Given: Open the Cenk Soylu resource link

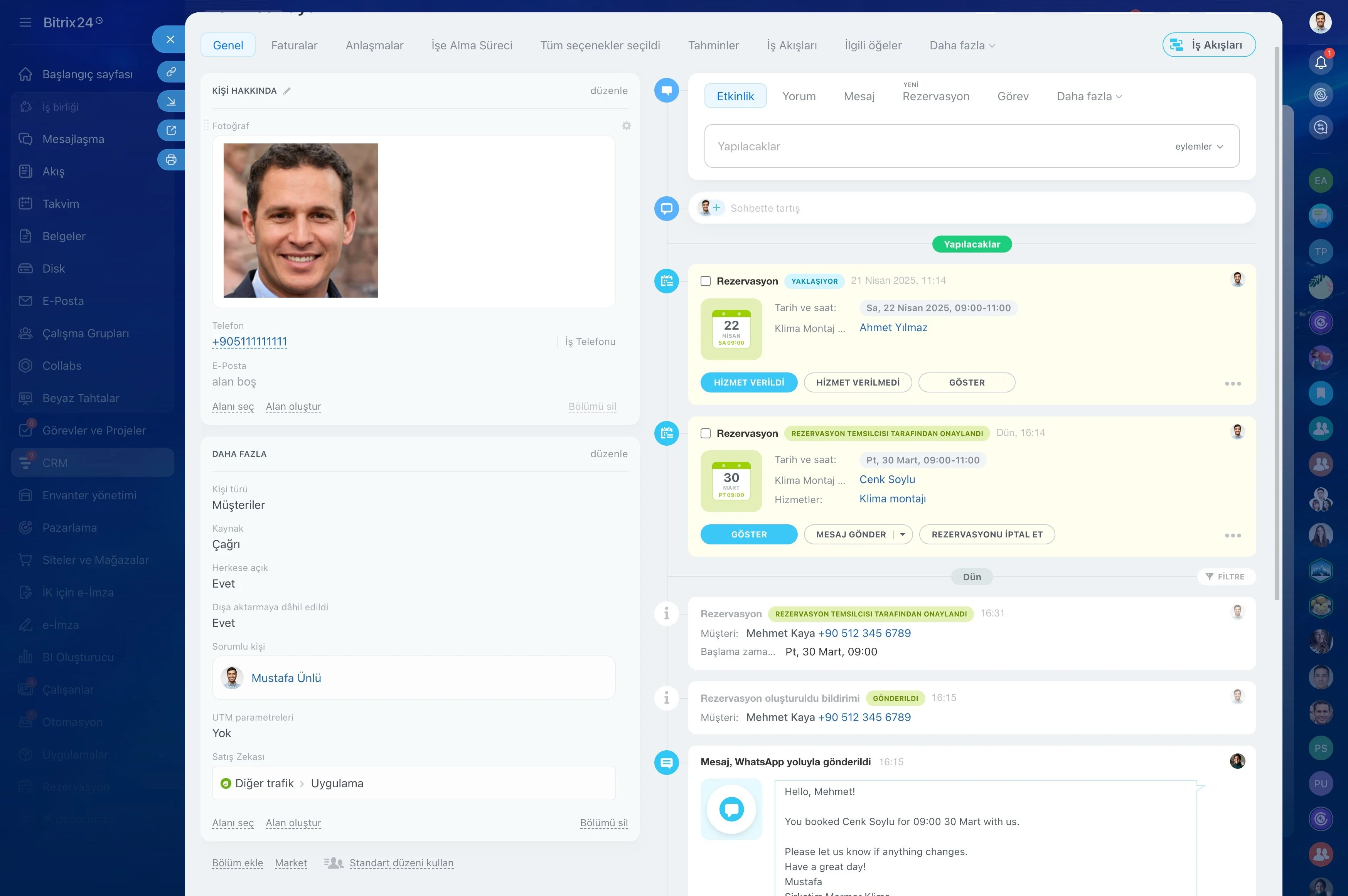Looking at the screenshot, I should click(x=887, y=480).
